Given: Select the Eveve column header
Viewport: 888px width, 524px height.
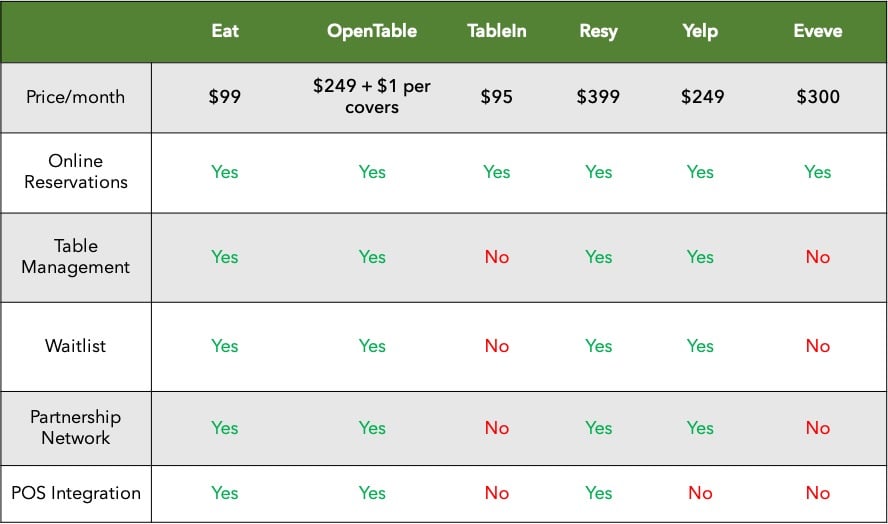Looking at the screenshot, I should pyautogui.click(x=818, y=31).
